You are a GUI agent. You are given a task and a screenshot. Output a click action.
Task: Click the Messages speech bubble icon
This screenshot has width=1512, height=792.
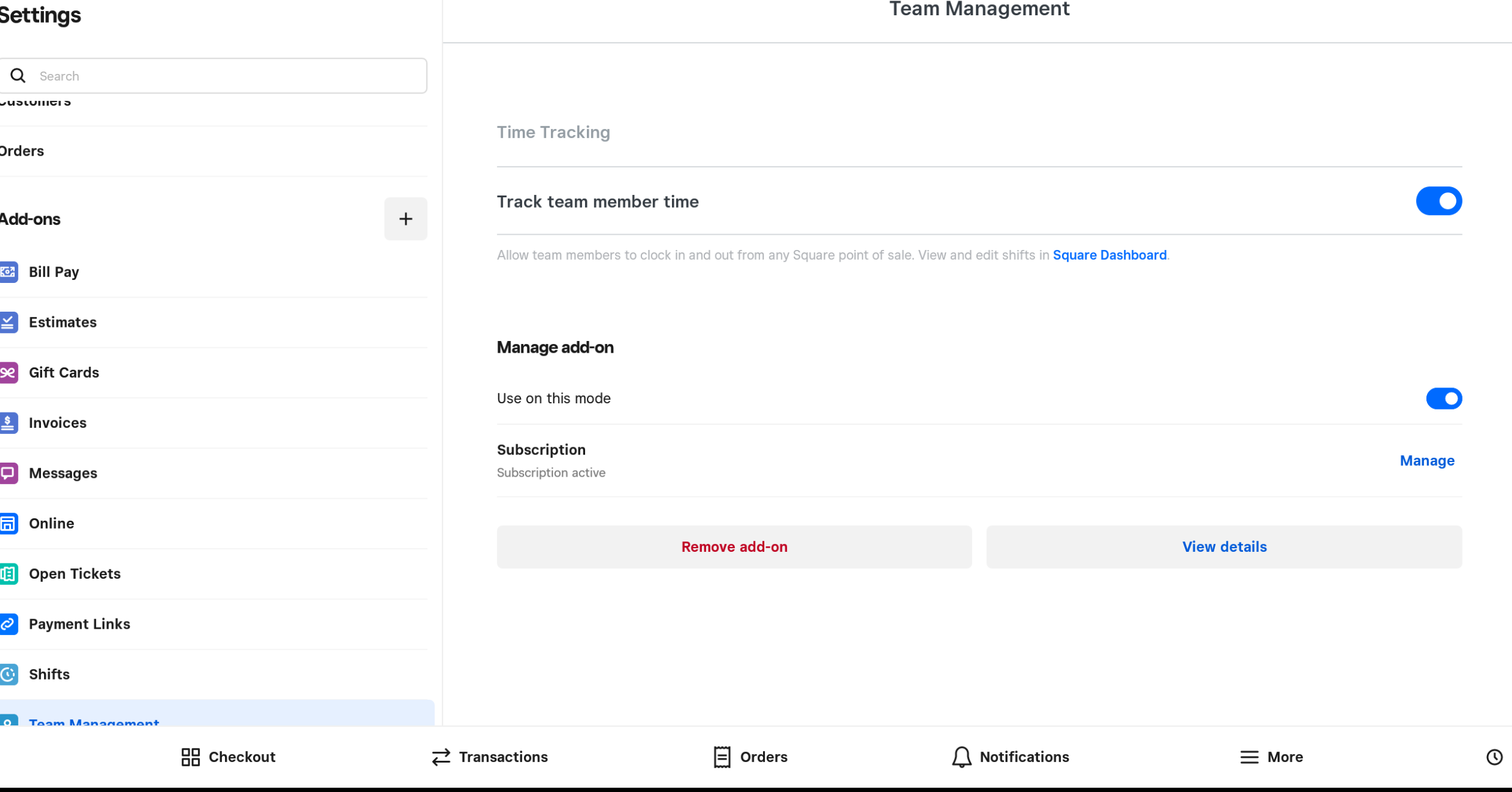tap(9, 473)
